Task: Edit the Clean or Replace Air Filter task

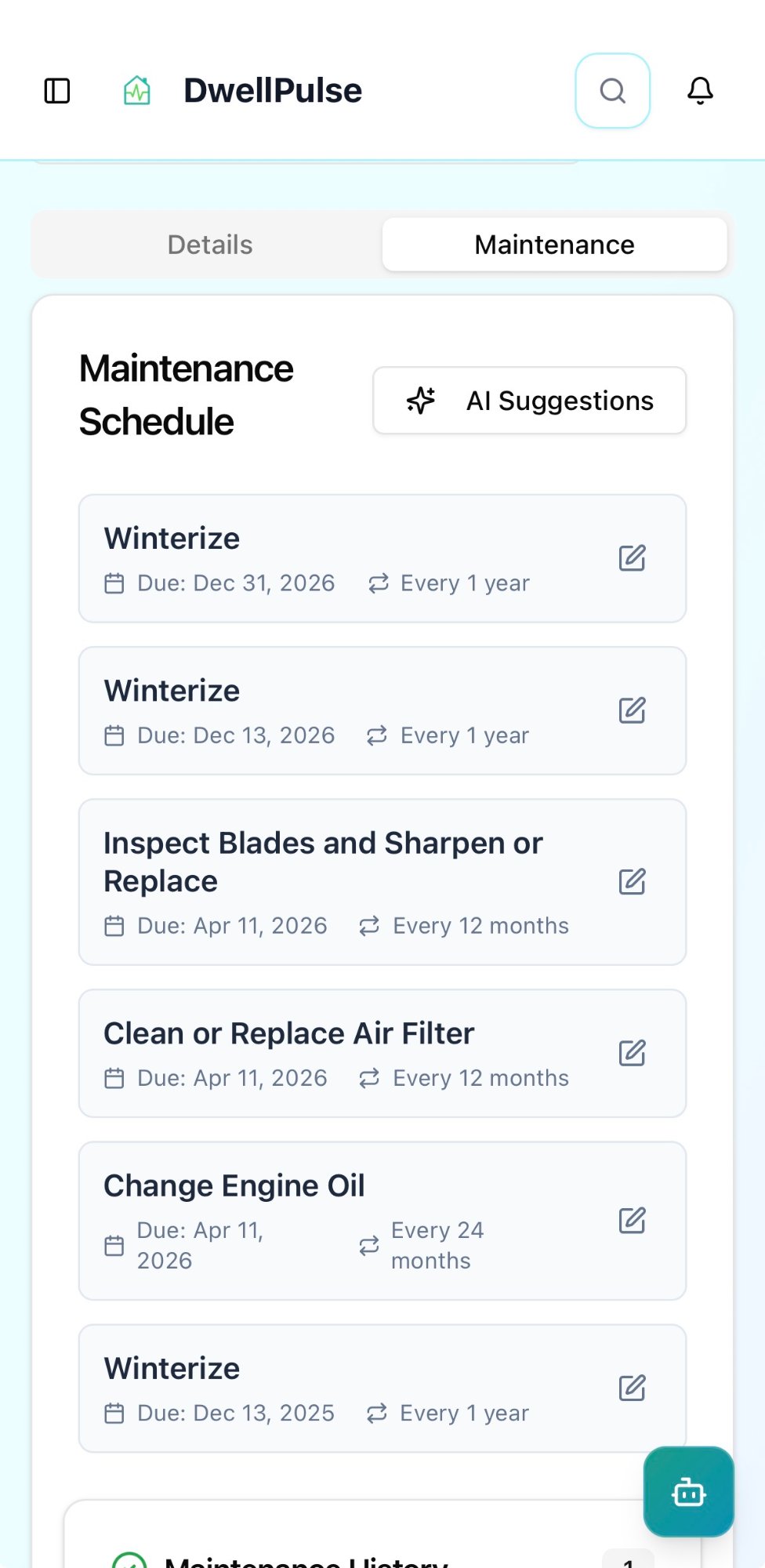Action: (632, 1053)
